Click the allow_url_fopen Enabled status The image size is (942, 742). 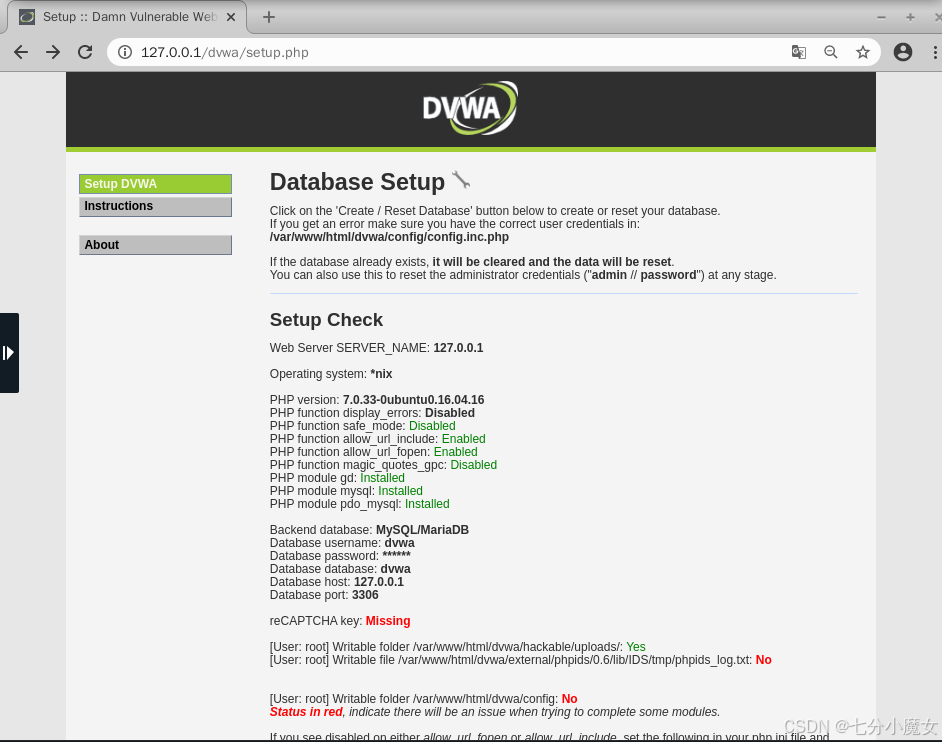click(455, 452)
